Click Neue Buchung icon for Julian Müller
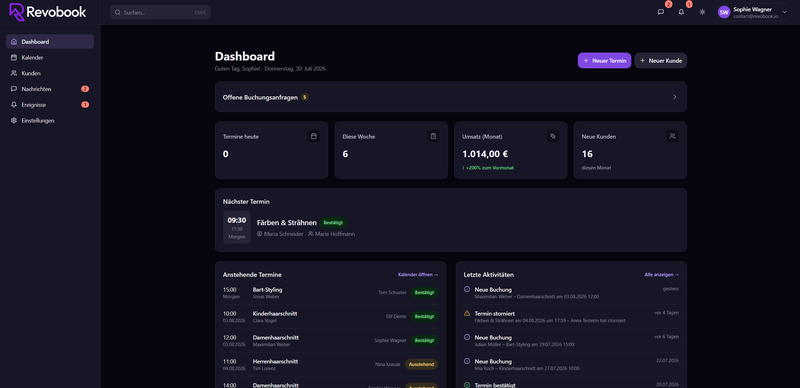Viewport: 800px width, 388px height. [x=467, y=337]
